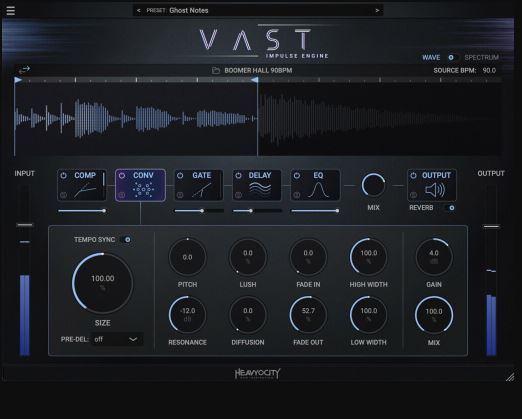The width and height of the screenshot is (522, 419).
Task: Toggle the TEMPO SYNC switch
Action: (127, 239)
